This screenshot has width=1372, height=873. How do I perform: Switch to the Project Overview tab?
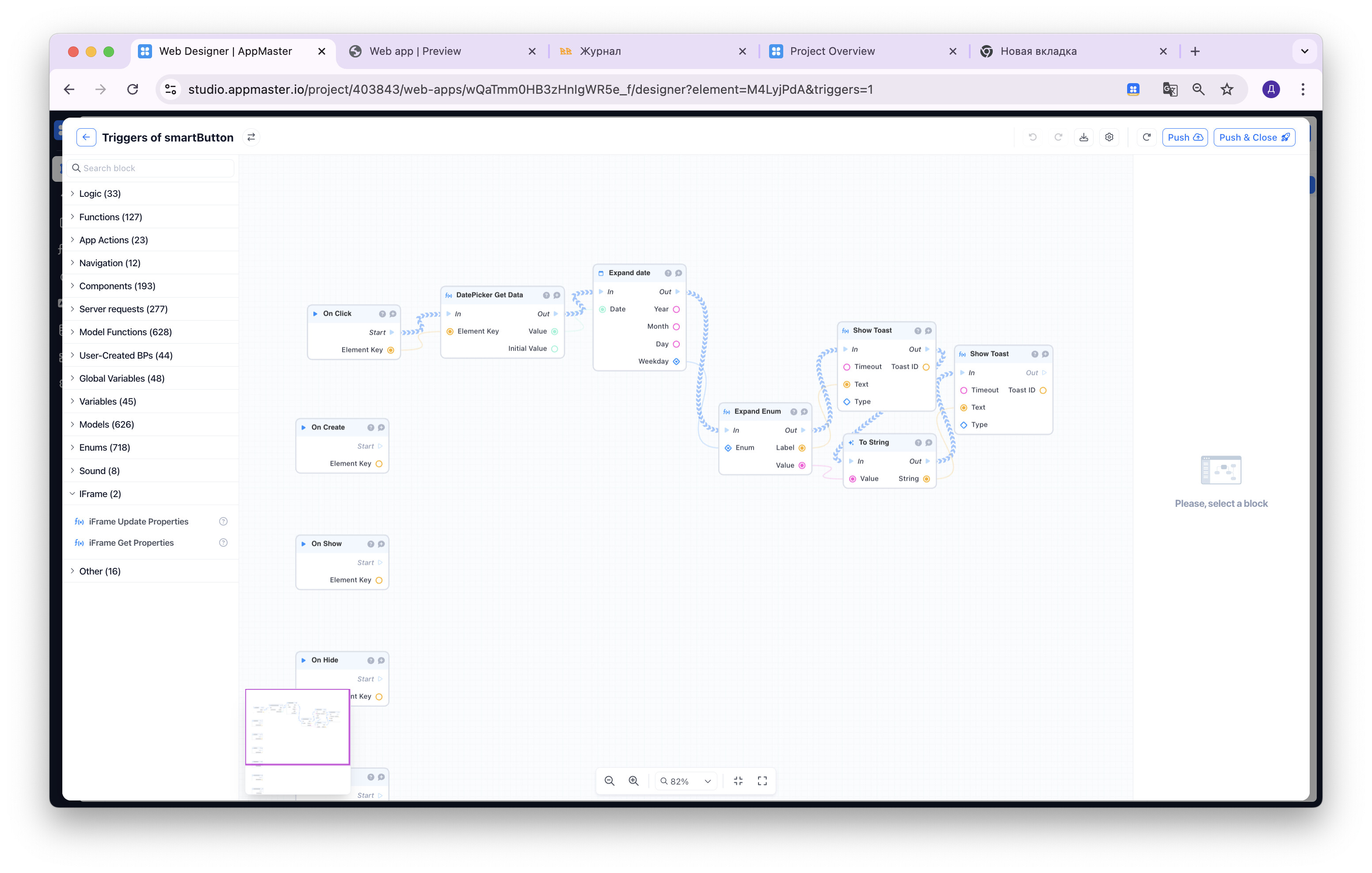click(832, 51)
